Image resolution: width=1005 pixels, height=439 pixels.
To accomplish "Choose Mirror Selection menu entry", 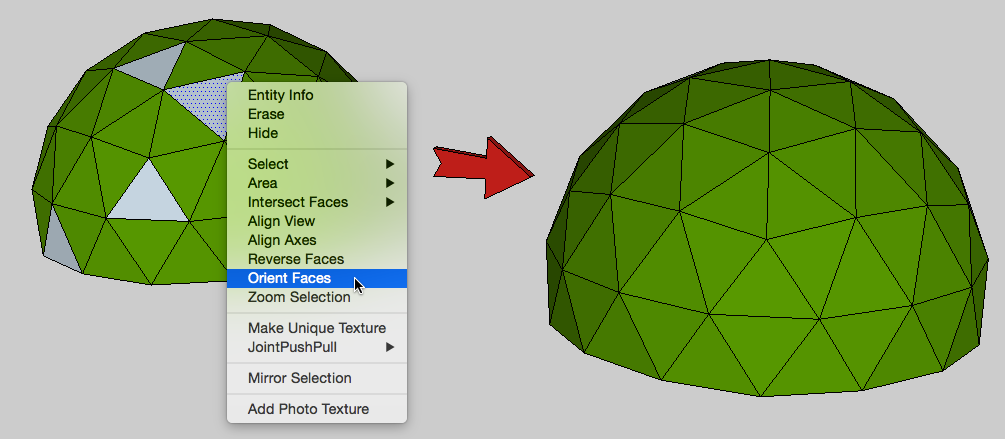I will (317, 378).
